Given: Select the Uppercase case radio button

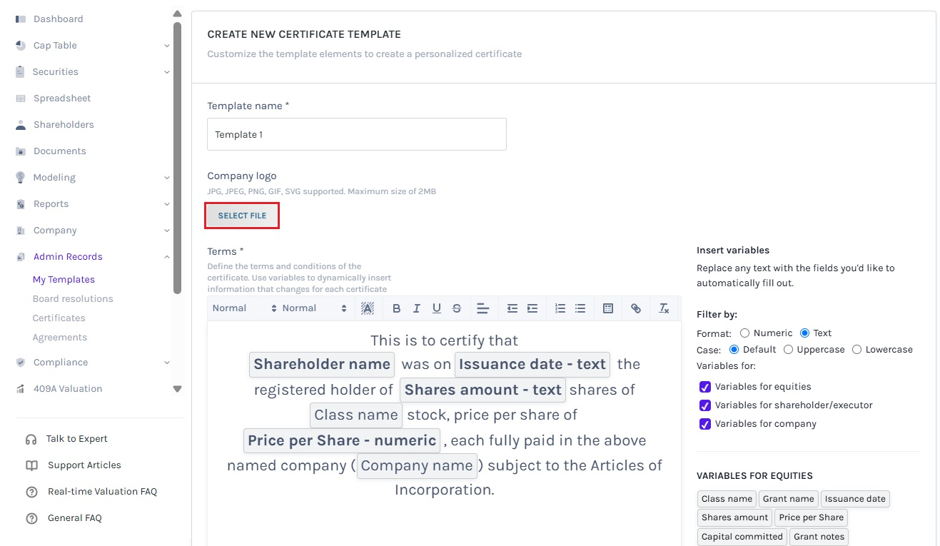Looking at the screenshot, I should pos(788,349).
